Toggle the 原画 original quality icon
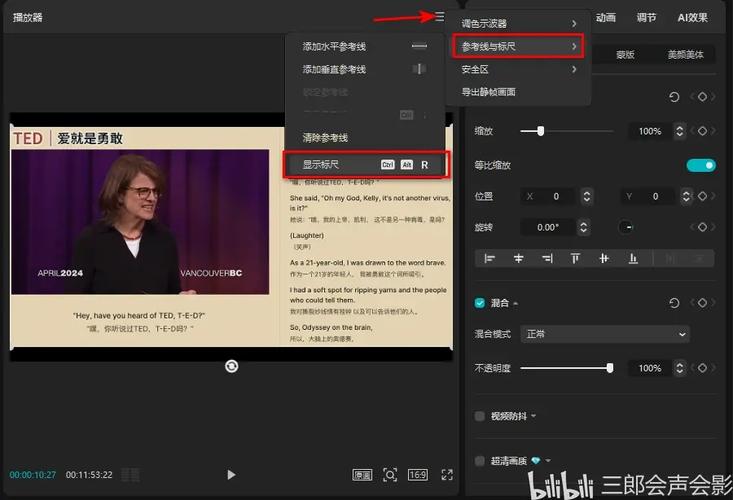733x500 pixels. (x=362, y=475)
